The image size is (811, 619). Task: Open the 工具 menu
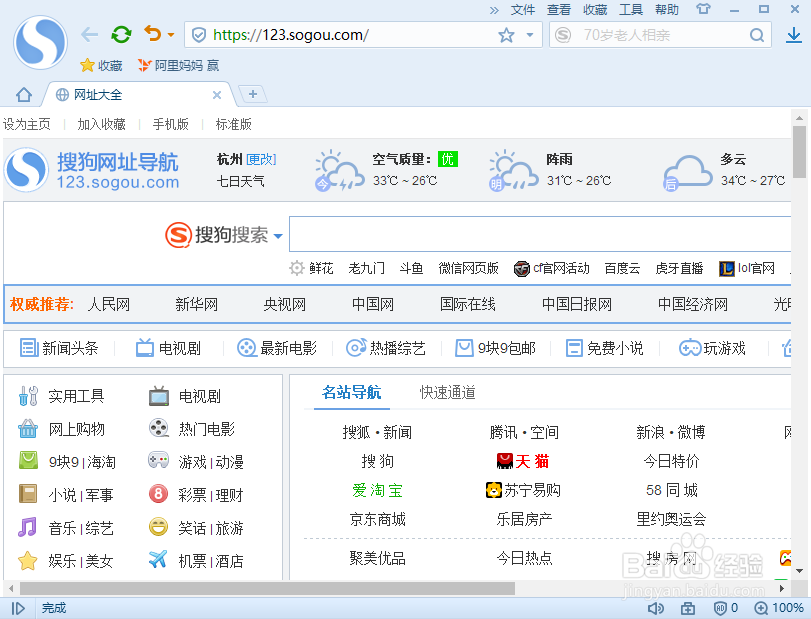tap(630, 9)
